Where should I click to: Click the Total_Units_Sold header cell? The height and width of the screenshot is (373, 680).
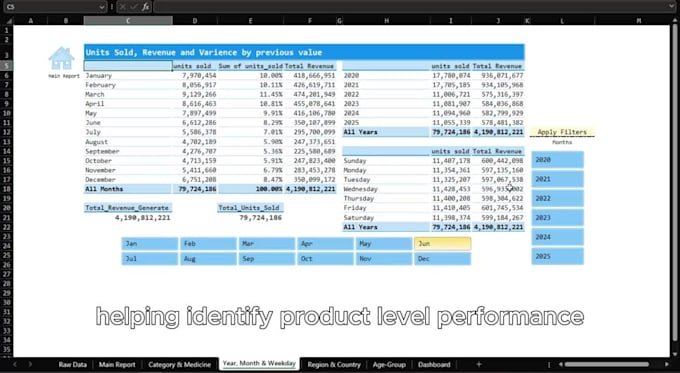(249, 208)
